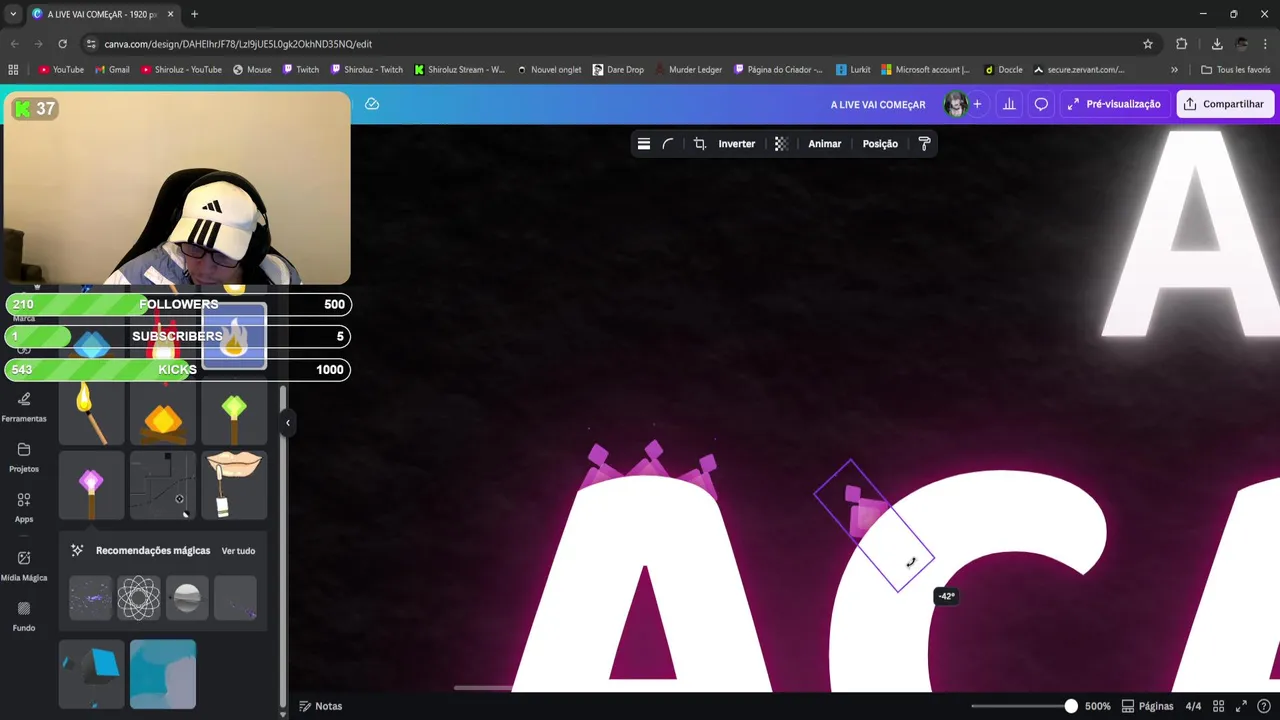This screenshot has width=1280, height=720.
Task: Select the grey planet recommendation
Action: [187, 598]
